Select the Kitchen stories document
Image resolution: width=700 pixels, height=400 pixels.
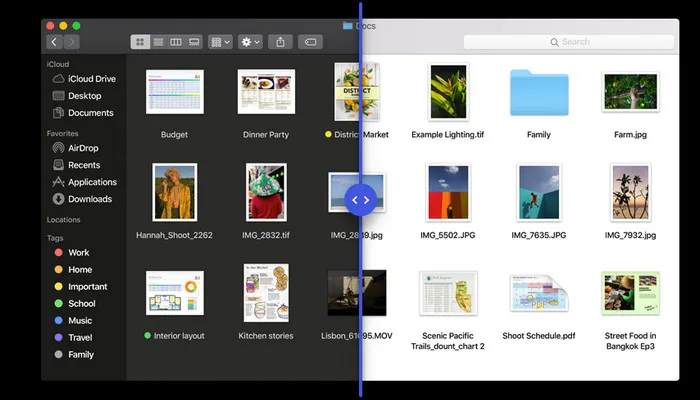click(x=266, y=293)
